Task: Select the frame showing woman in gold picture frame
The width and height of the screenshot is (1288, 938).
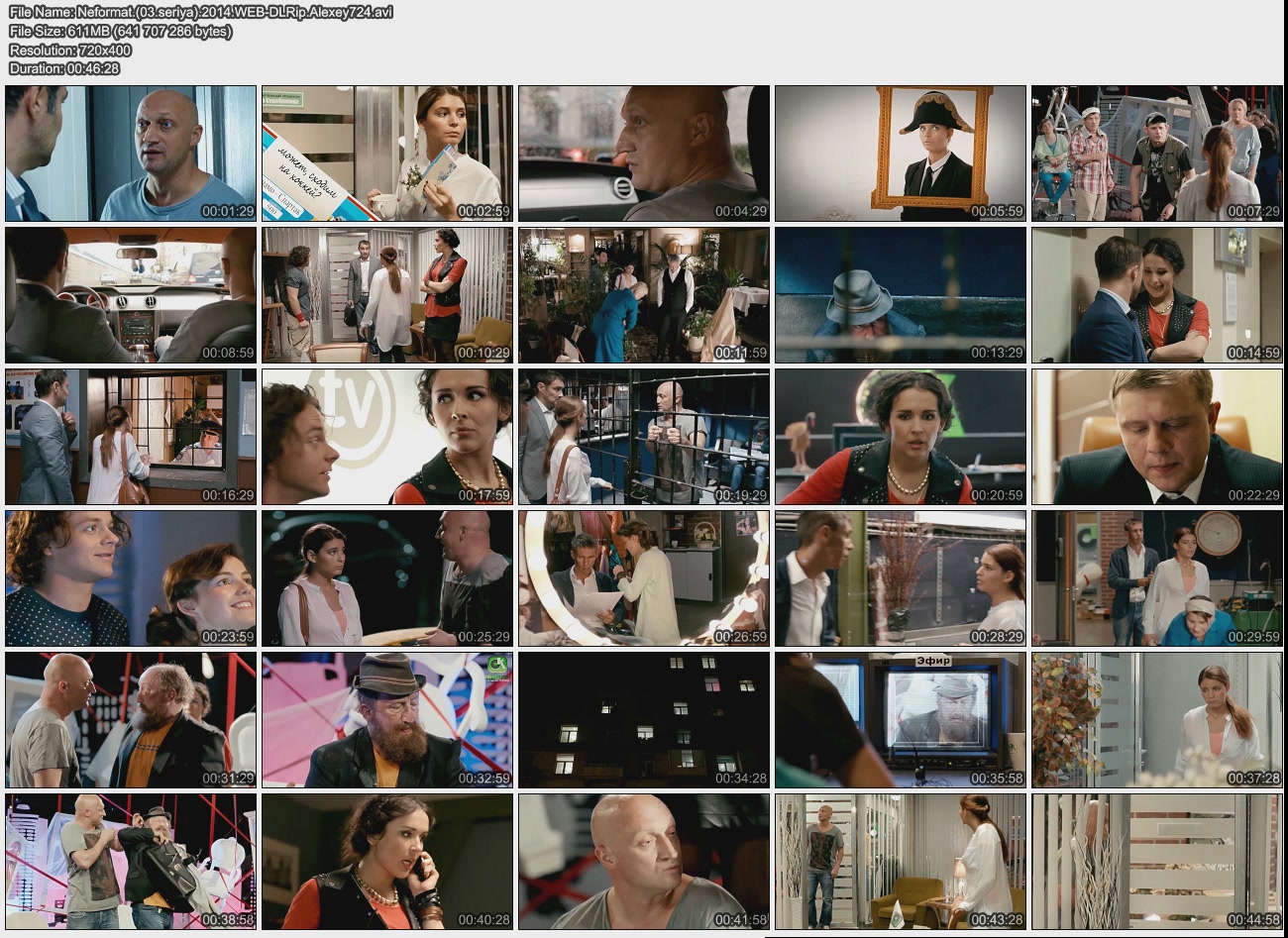Action: (x=900, y=154)
